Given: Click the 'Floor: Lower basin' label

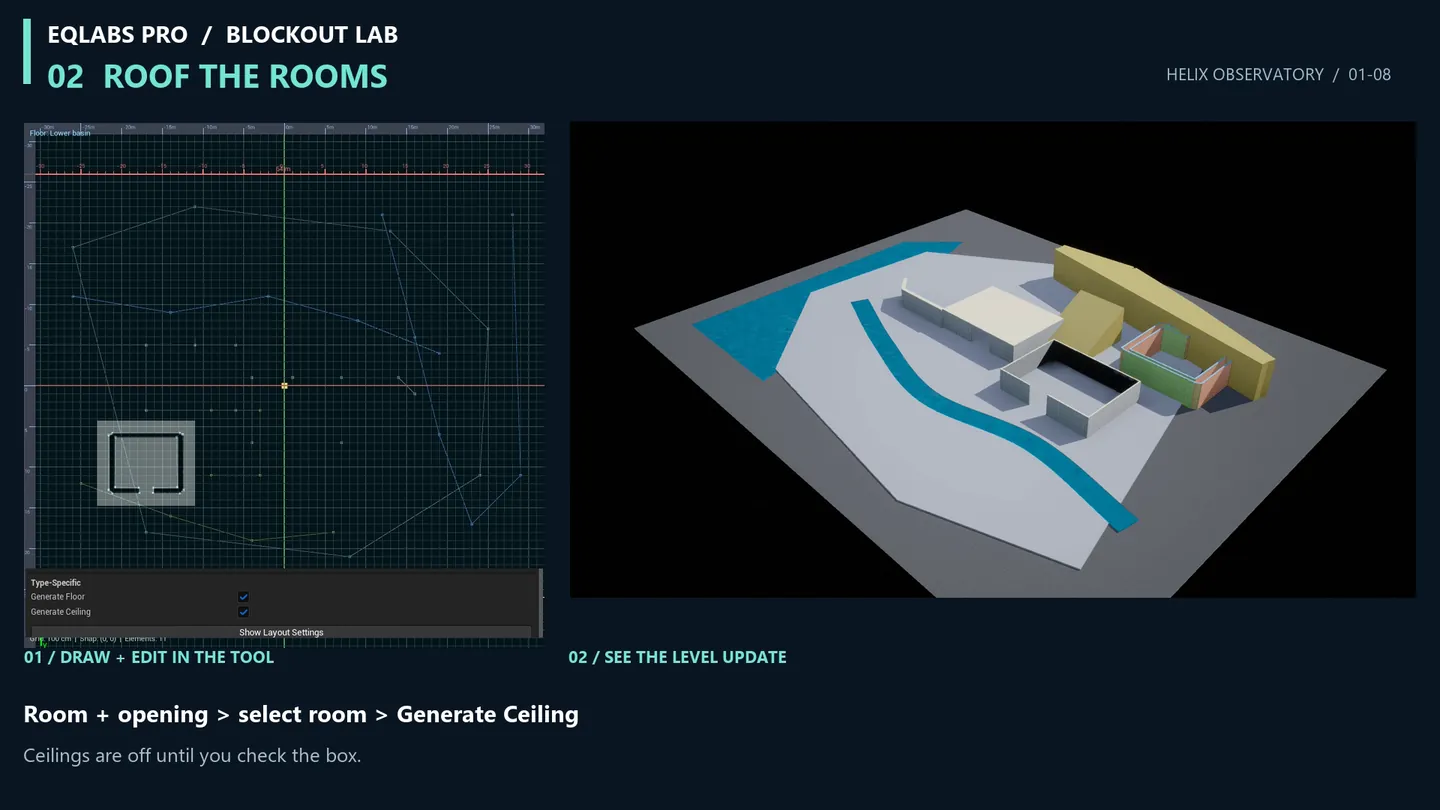Looking at the screenshot, I should (x=60, y=133).
